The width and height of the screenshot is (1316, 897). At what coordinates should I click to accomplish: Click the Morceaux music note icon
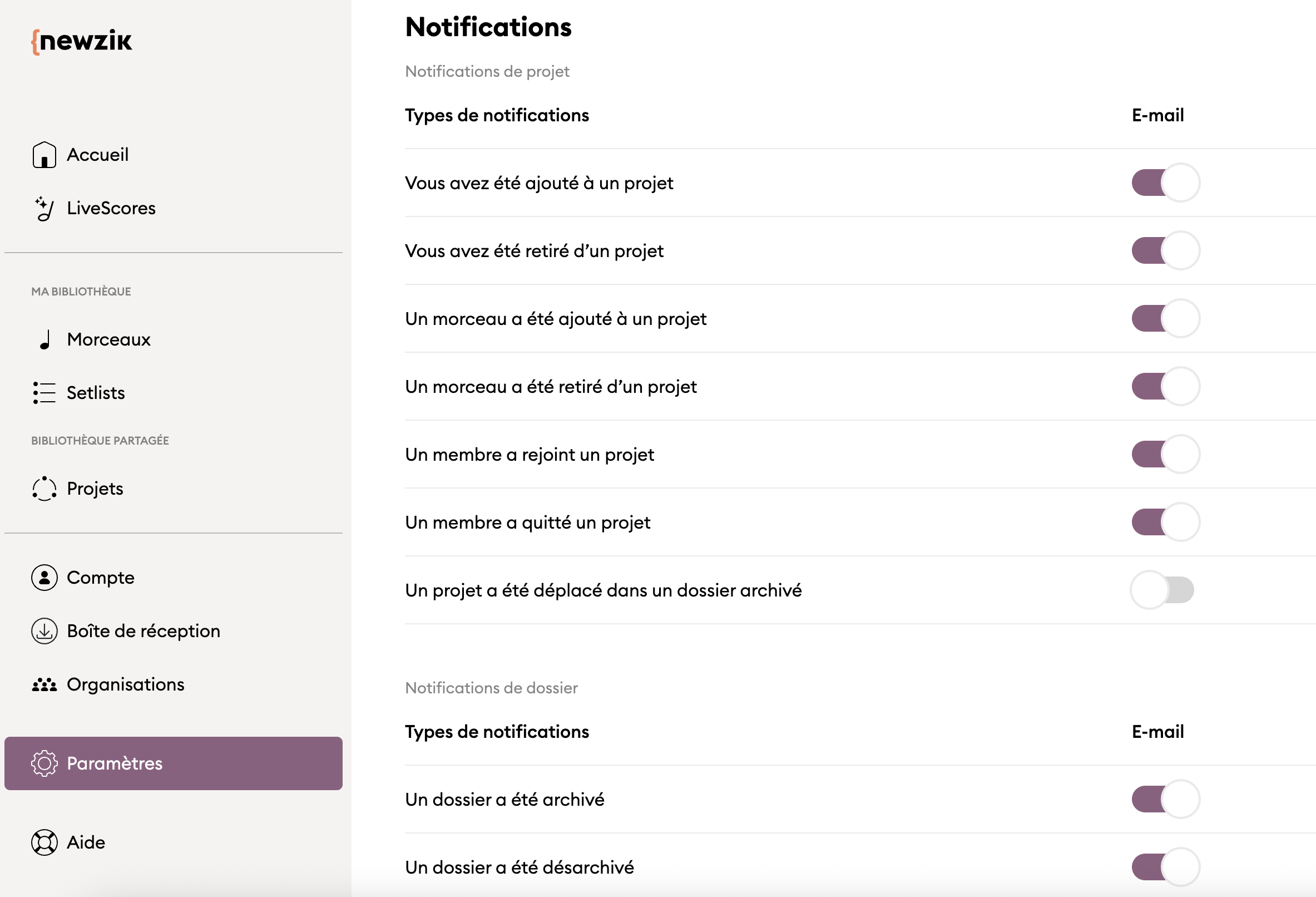tap(44, 339)
